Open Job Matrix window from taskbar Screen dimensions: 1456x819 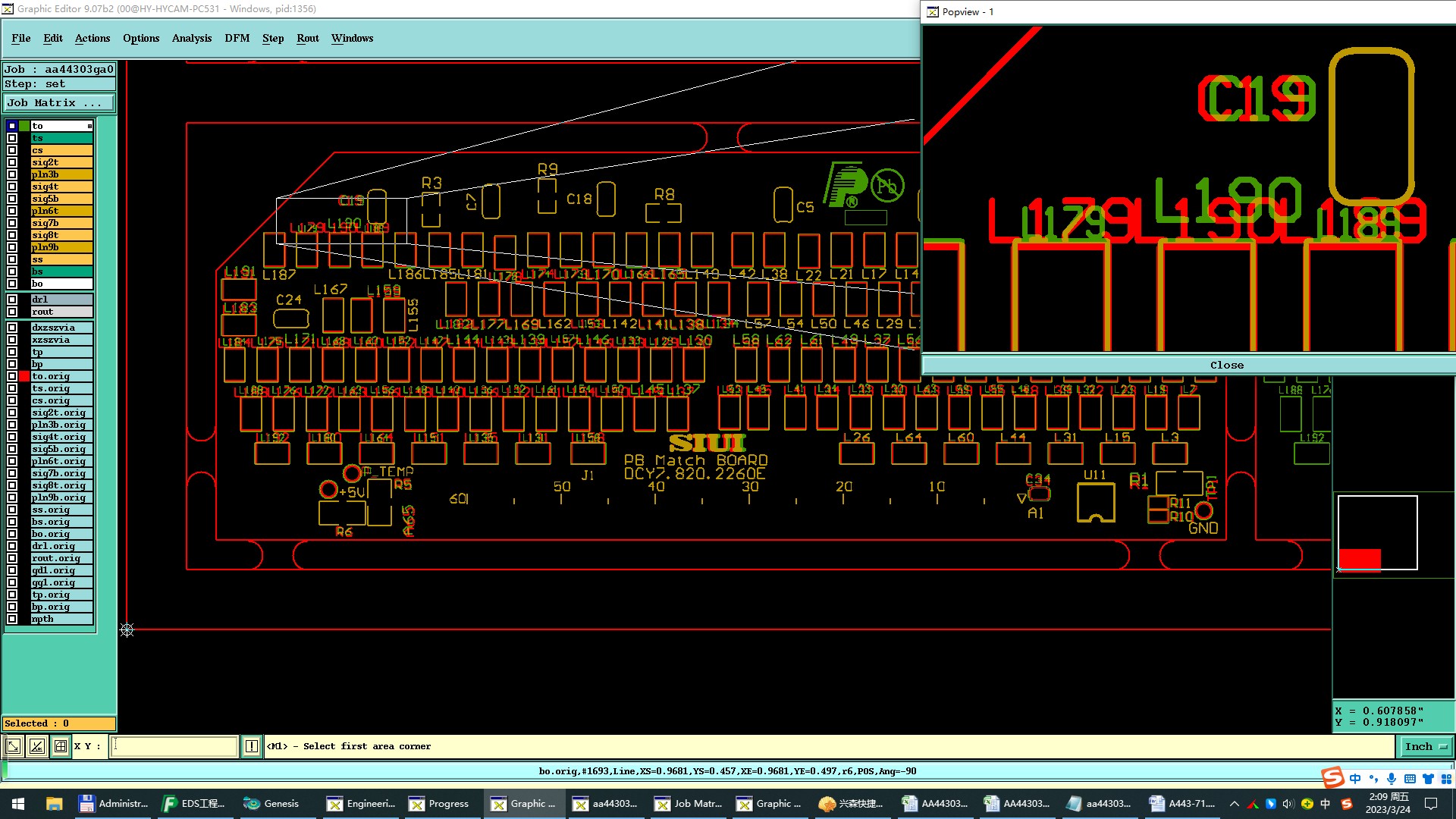tap(689, 804)
